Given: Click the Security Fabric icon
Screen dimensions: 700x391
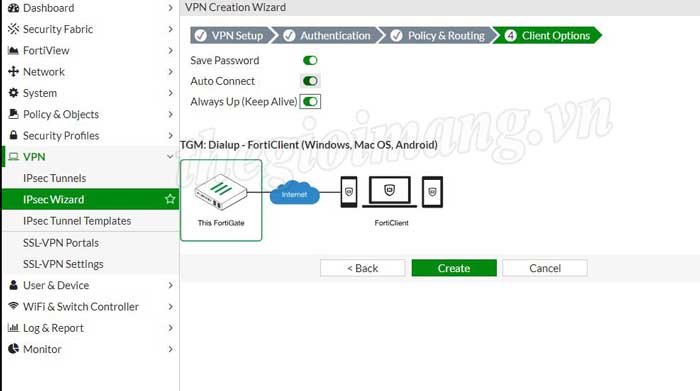Looking at the screenshot, I should [x=13, y=29].
